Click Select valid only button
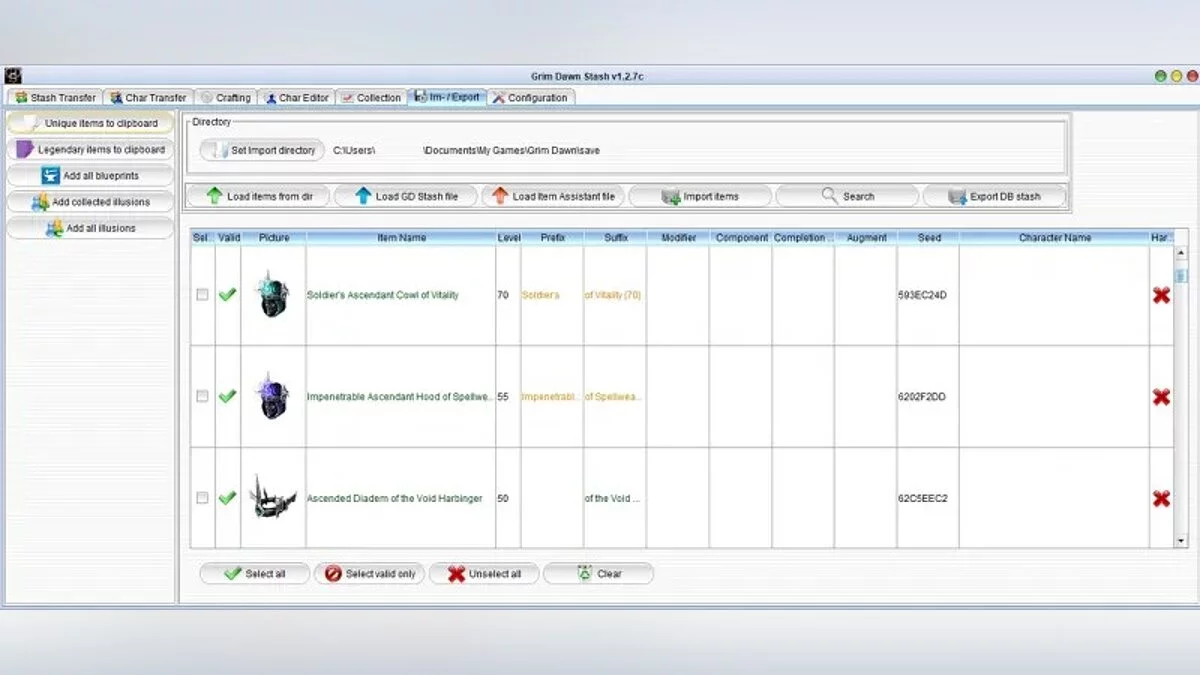 pyautogui.click(x=370, y=574)
